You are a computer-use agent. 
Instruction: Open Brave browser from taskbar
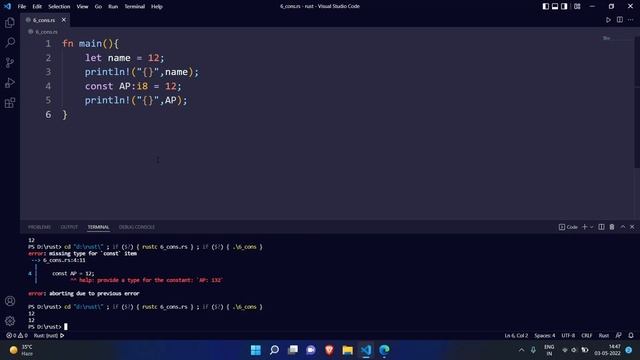point(329,350)
